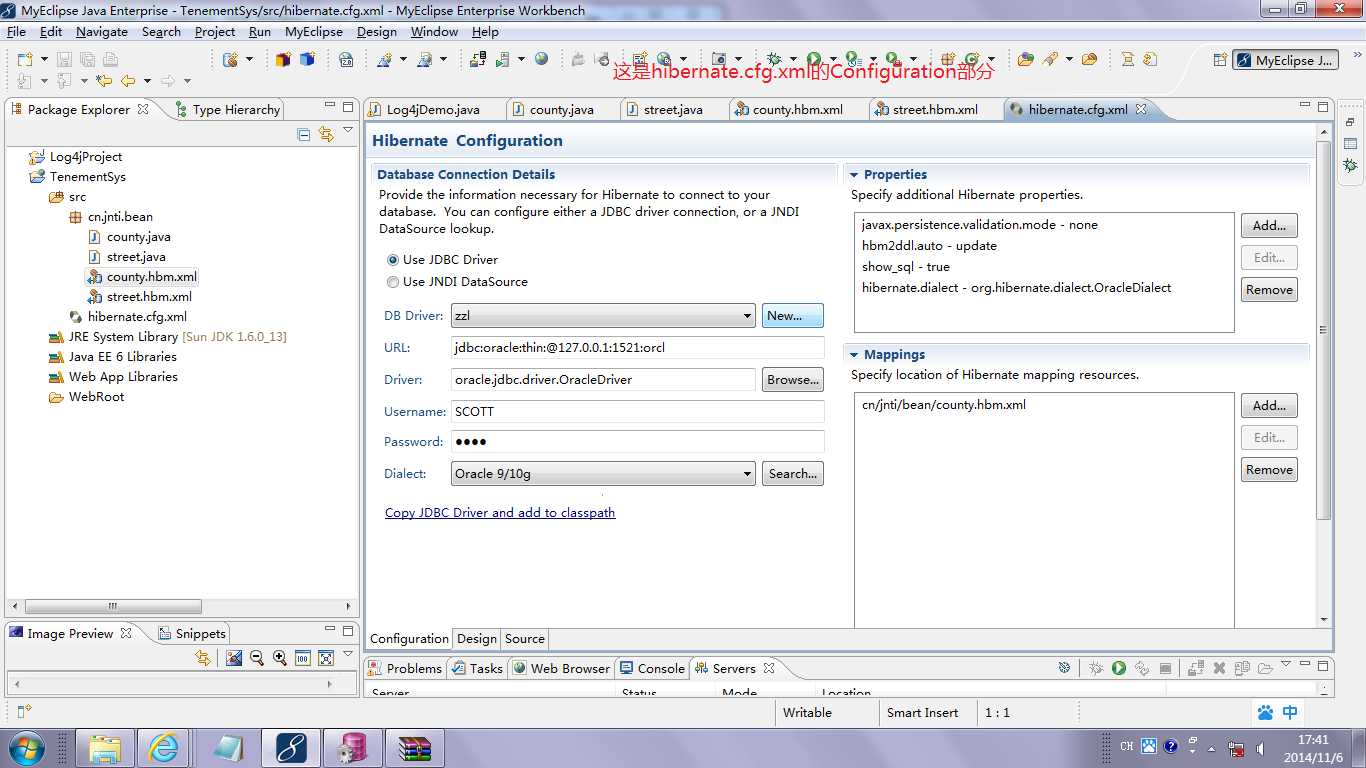Open Internet Explorer from taskbar
Viewport: 1366px width, 768px height.
pyautogui.click(x=163, y=747)
